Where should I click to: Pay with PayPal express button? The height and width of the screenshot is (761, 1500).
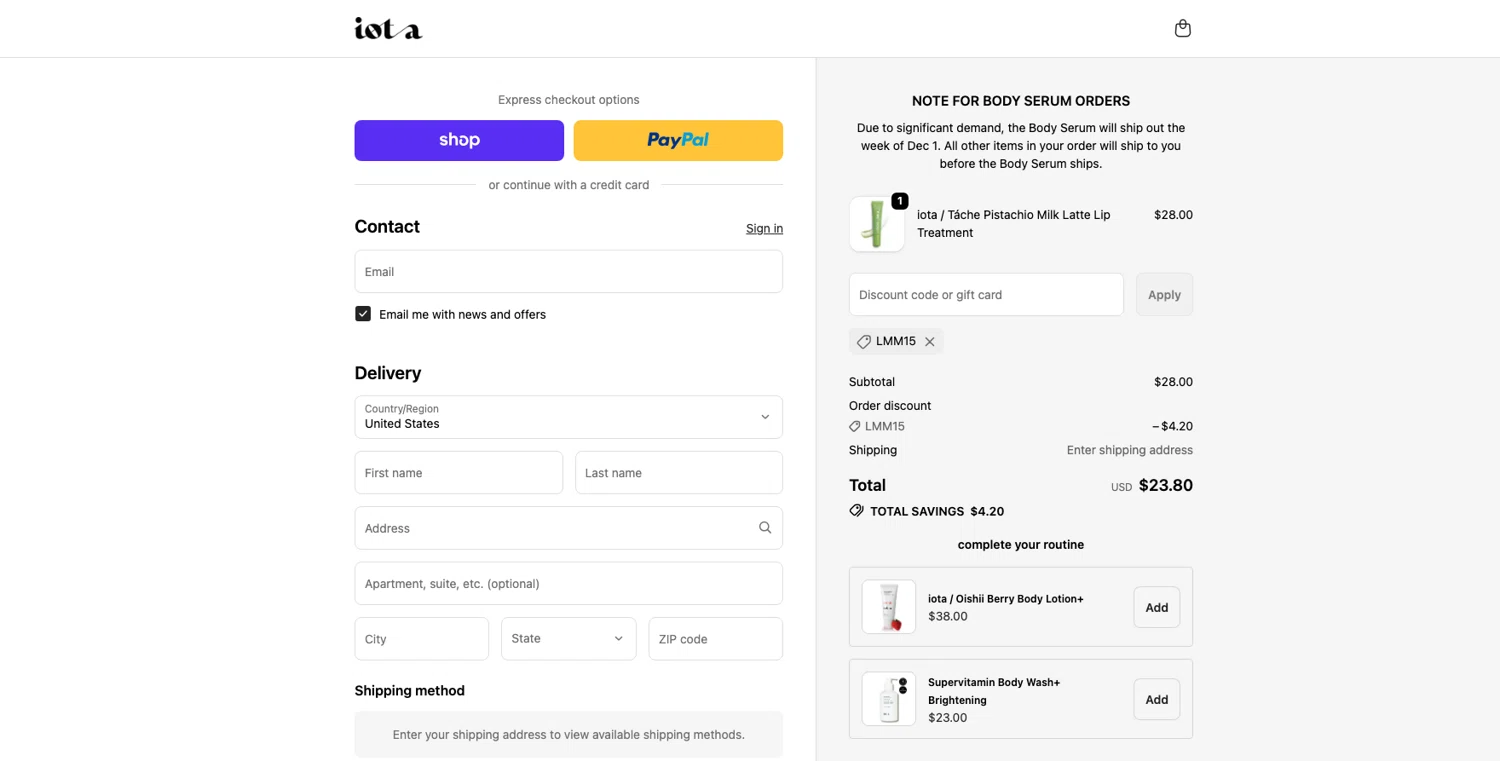(x=678, y=140)
